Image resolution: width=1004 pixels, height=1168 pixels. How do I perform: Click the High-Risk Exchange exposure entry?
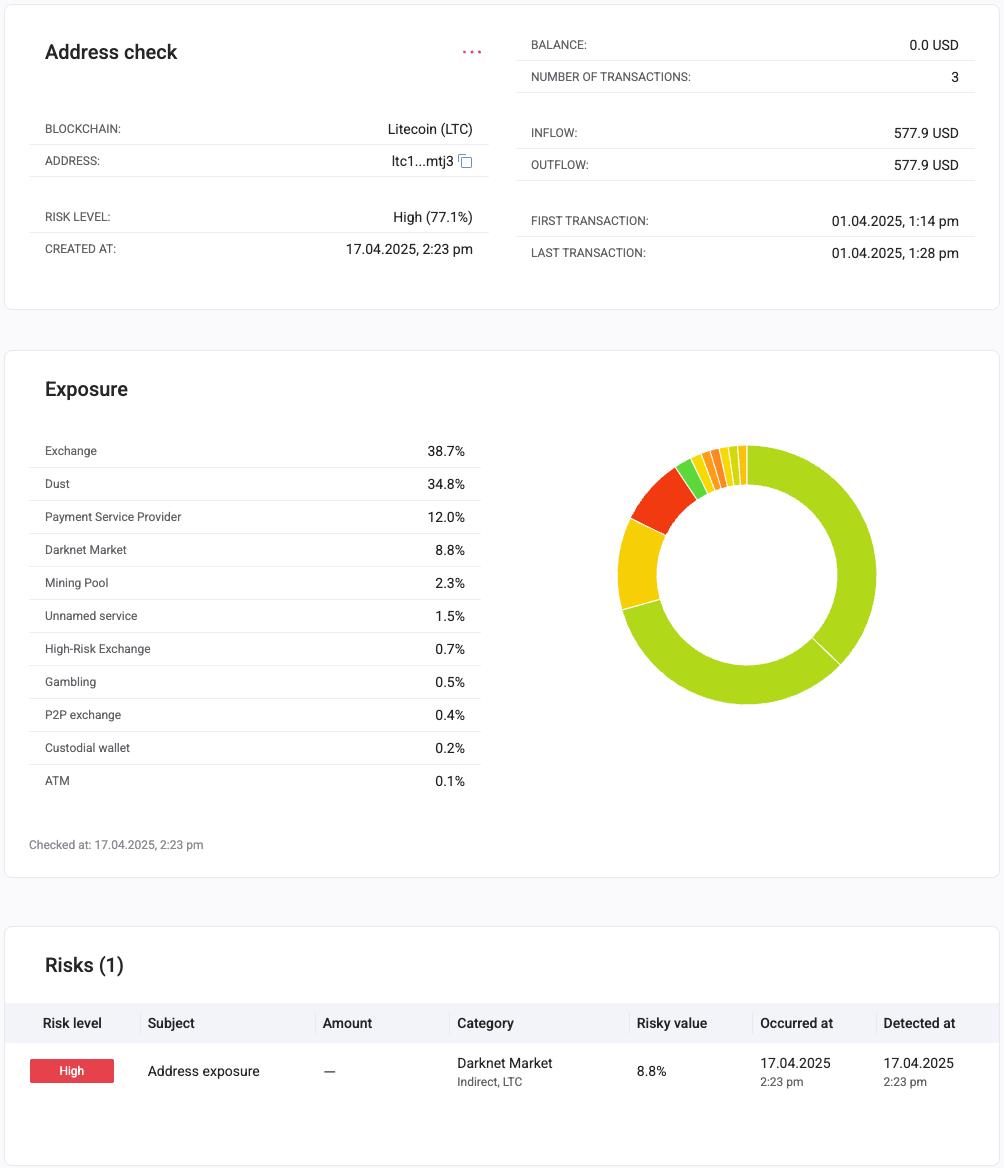[97, 649]
